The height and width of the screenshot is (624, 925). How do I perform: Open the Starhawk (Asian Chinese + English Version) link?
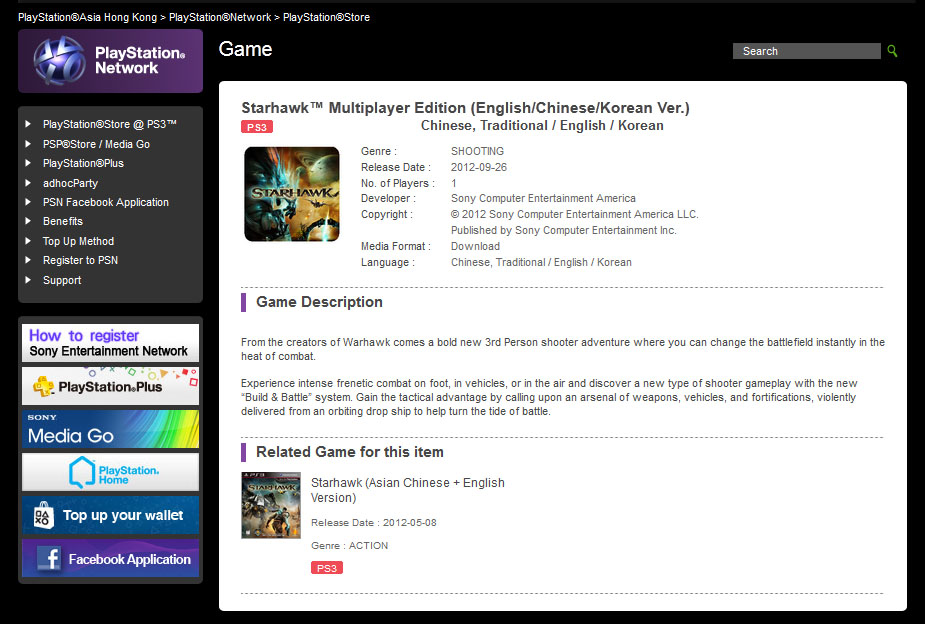tap(408, 490)
